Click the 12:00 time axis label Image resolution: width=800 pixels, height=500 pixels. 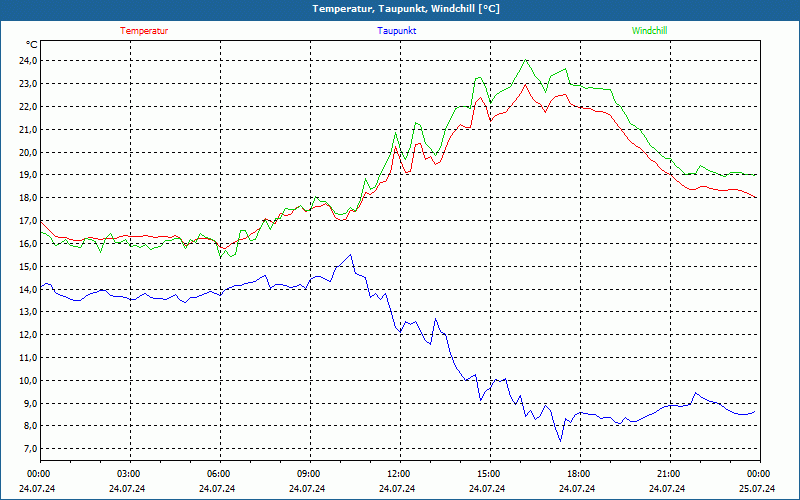pos(399,474)
